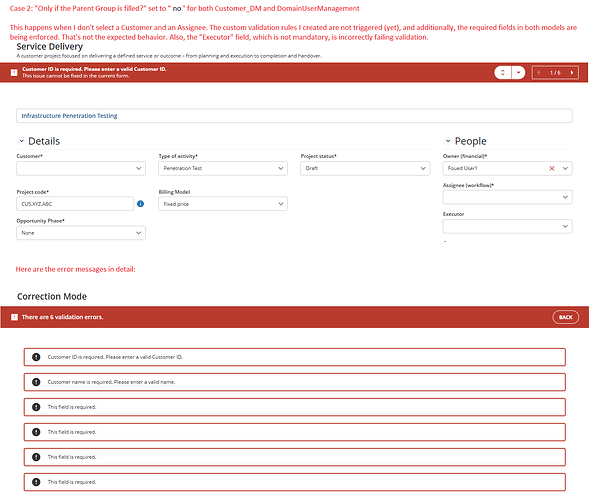Open the Customer dropdown

[x=81, y=168]
